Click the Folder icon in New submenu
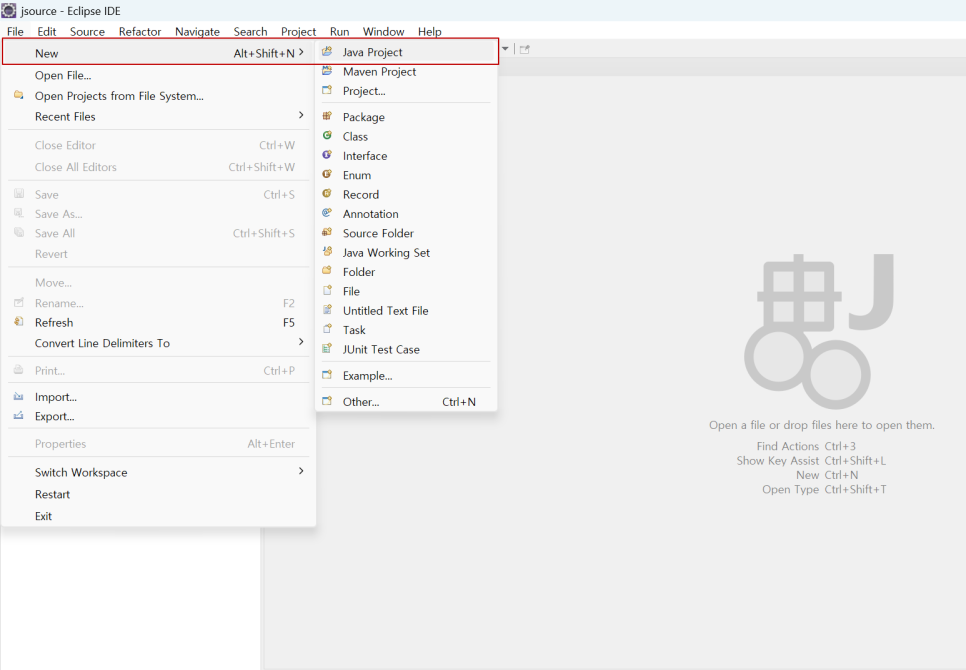Image resolution: width=966 pixels, height=670 pixels. (x=327, y=271)
